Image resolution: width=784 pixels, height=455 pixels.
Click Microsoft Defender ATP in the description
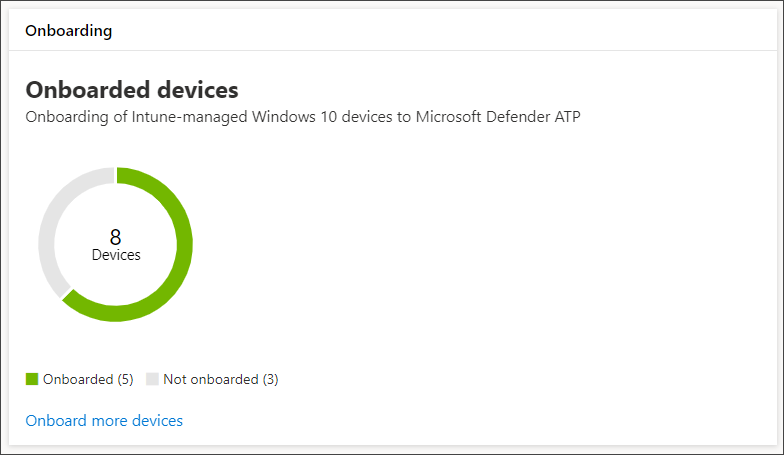[x=498, y=116]
